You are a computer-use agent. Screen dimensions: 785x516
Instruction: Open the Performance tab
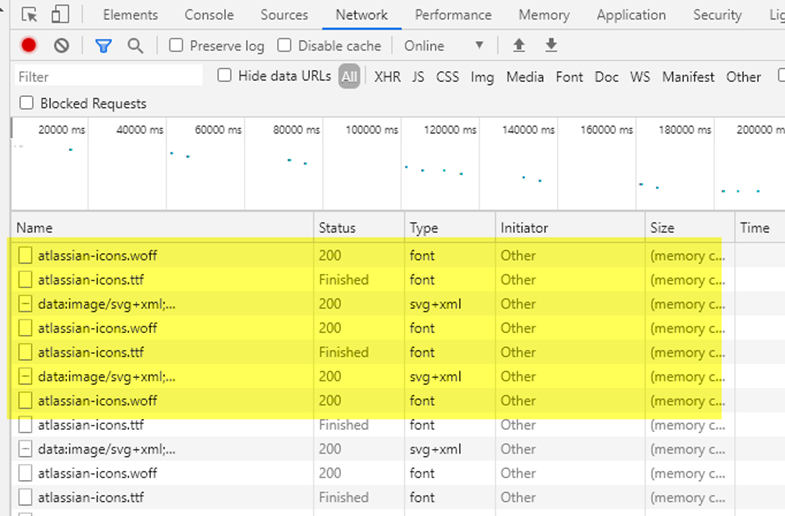point(453,15)
